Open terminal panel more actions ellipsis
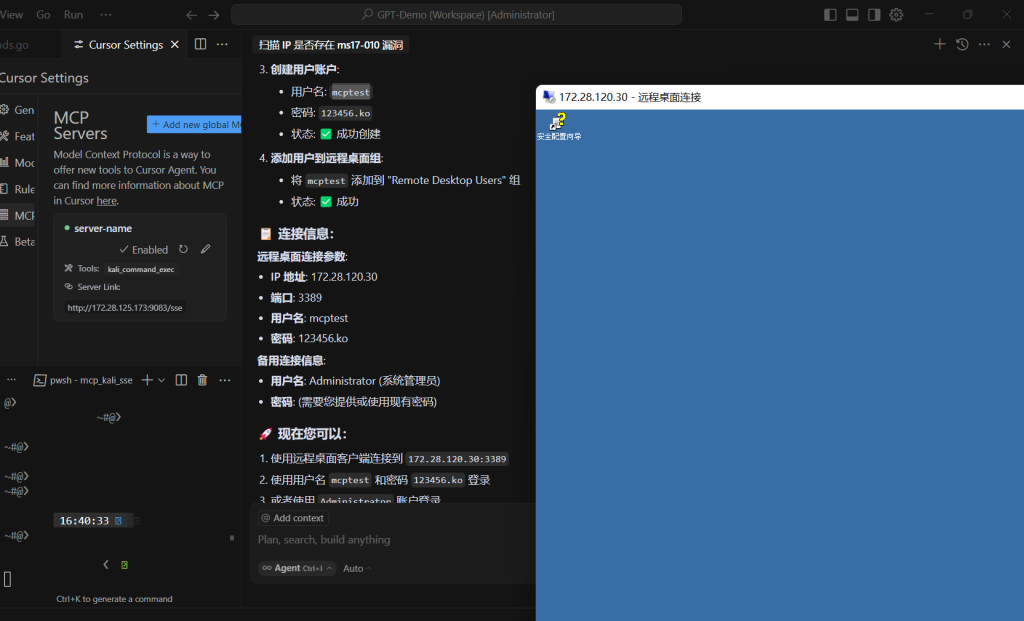 225,380
